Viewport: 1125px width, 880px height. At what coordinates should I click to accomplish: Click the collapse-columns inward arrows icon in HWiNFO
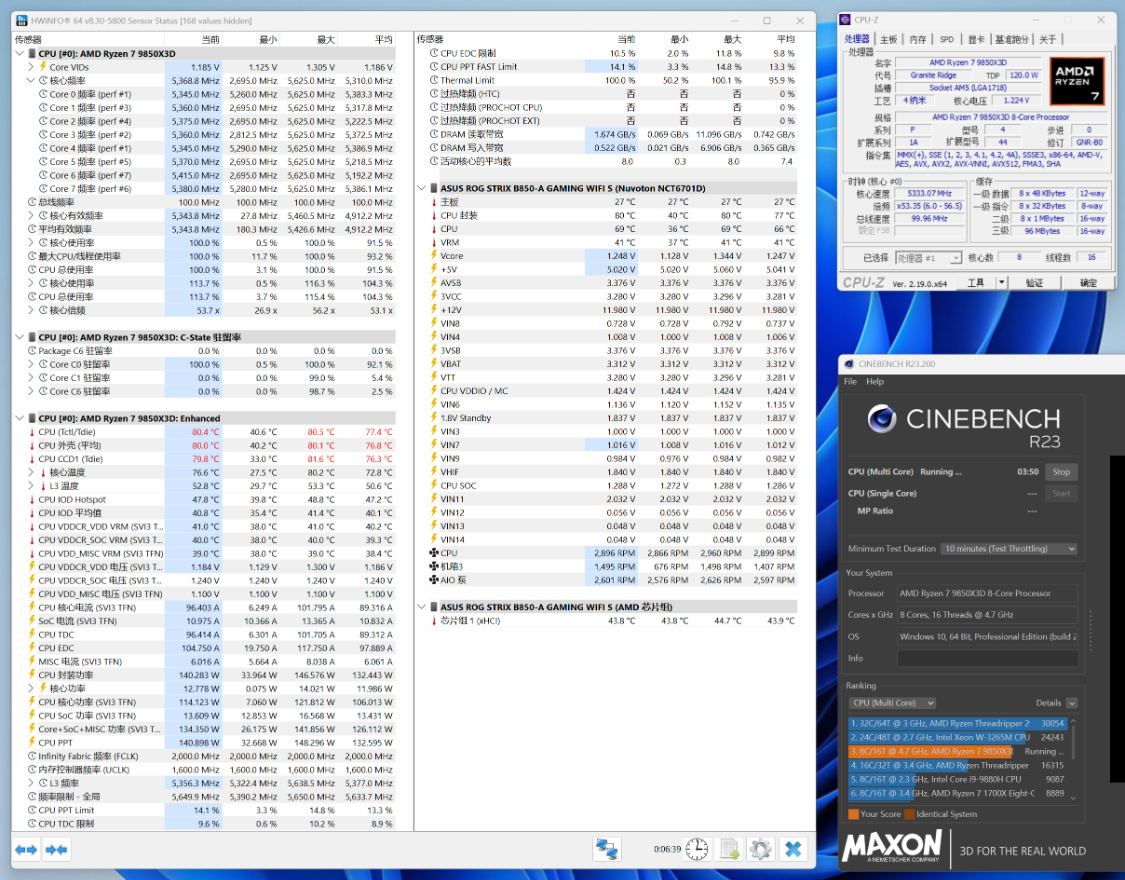tap(56, 850)
